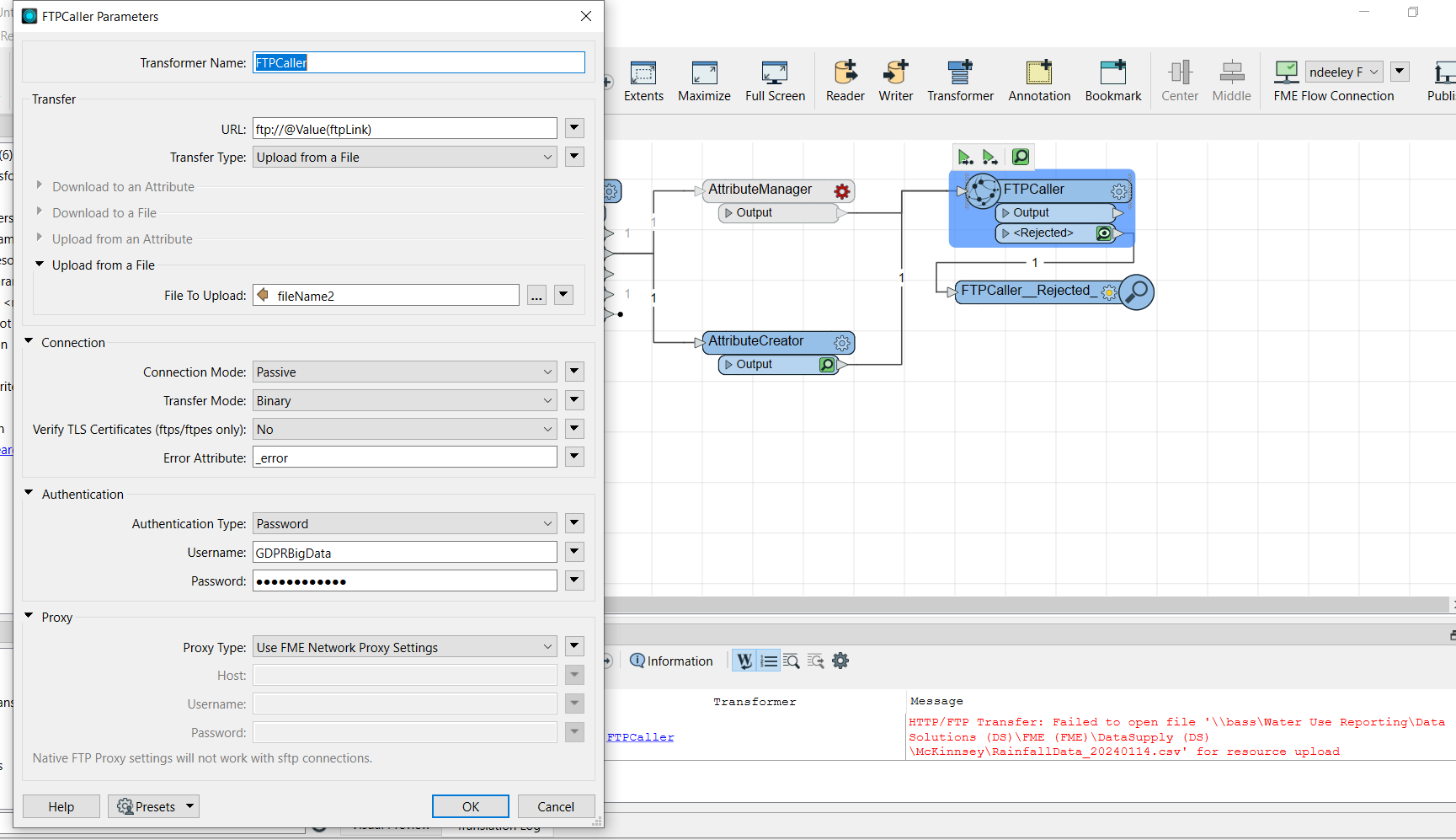Click find next in log icon
The height and width of the screenshot is (840, 1456).
tap(815, 661)
